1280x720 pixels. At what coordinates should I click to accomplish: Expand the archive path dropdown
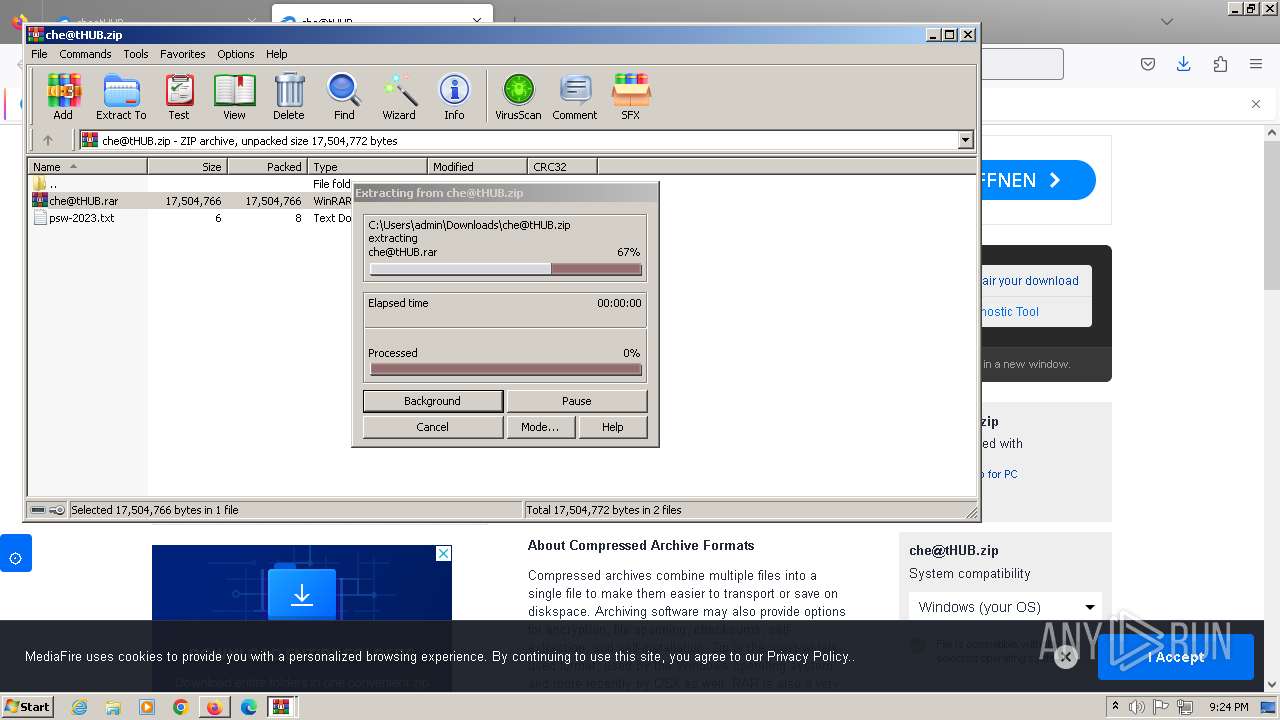coord(966,141)
